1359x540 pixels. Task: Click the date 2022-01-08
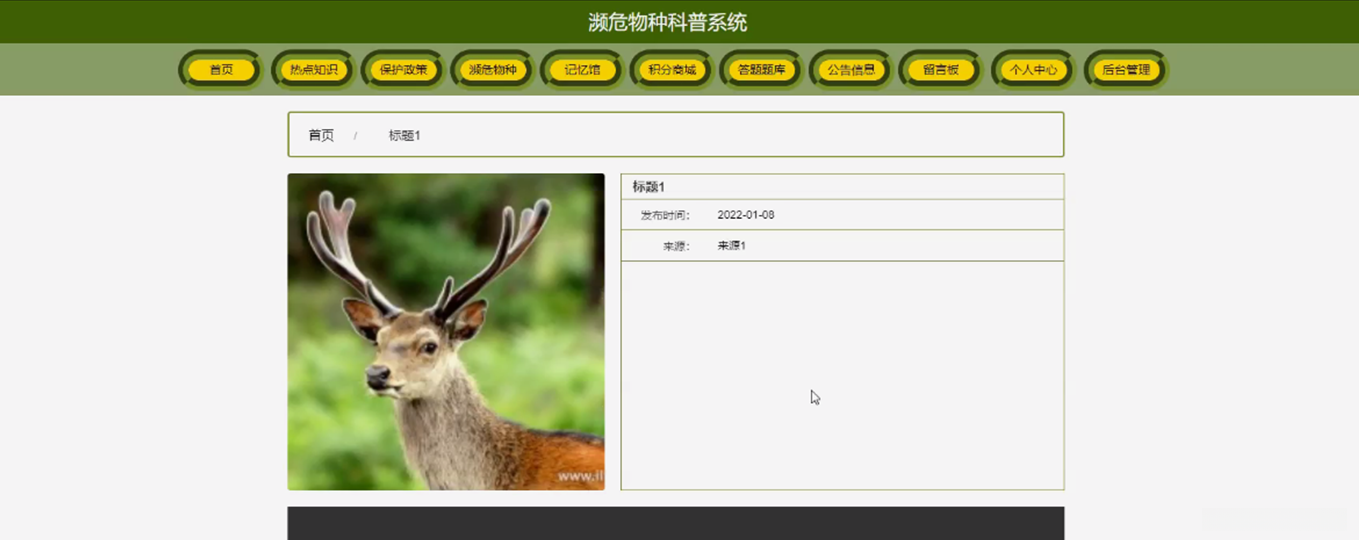click(746, 215)
